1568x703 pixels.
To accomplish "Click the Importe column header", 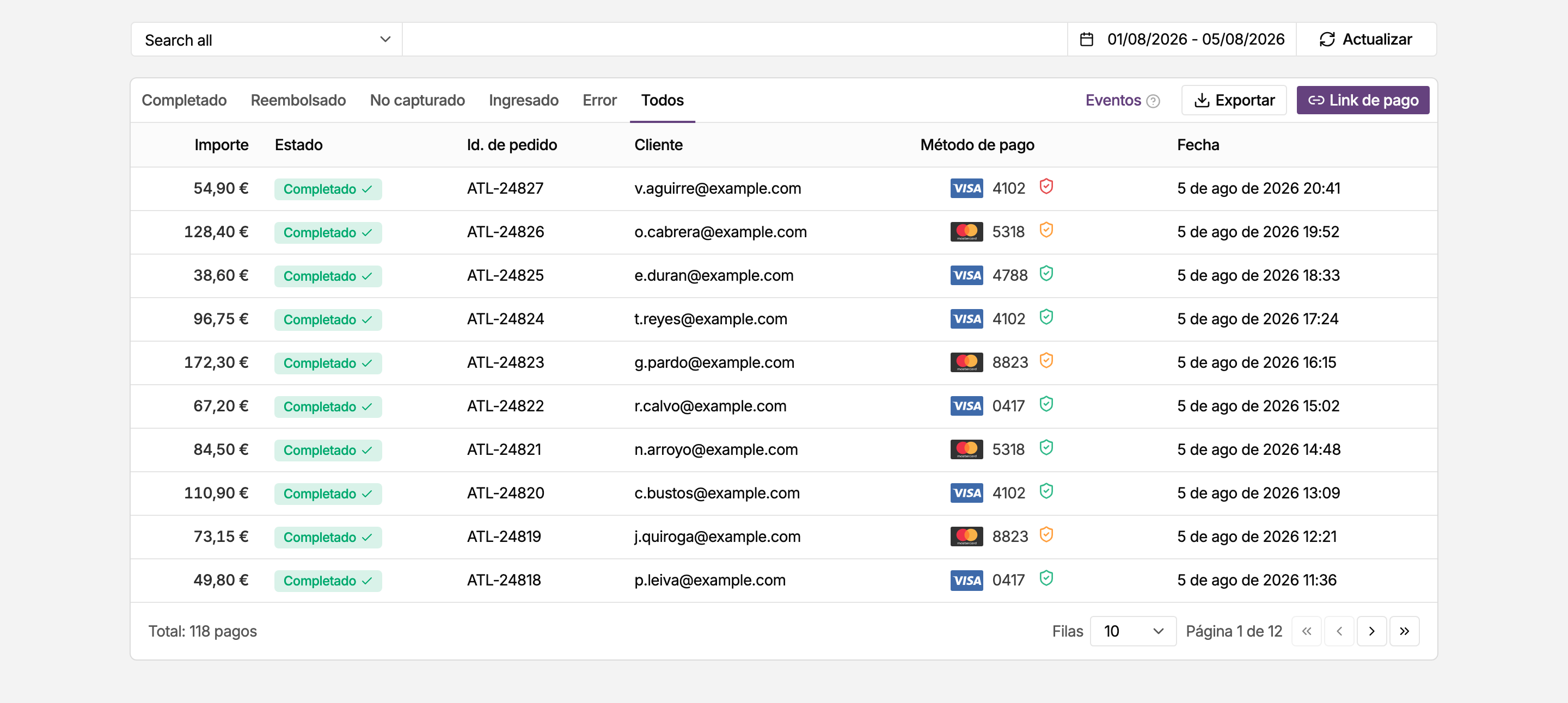I will (x=221, y=145).
